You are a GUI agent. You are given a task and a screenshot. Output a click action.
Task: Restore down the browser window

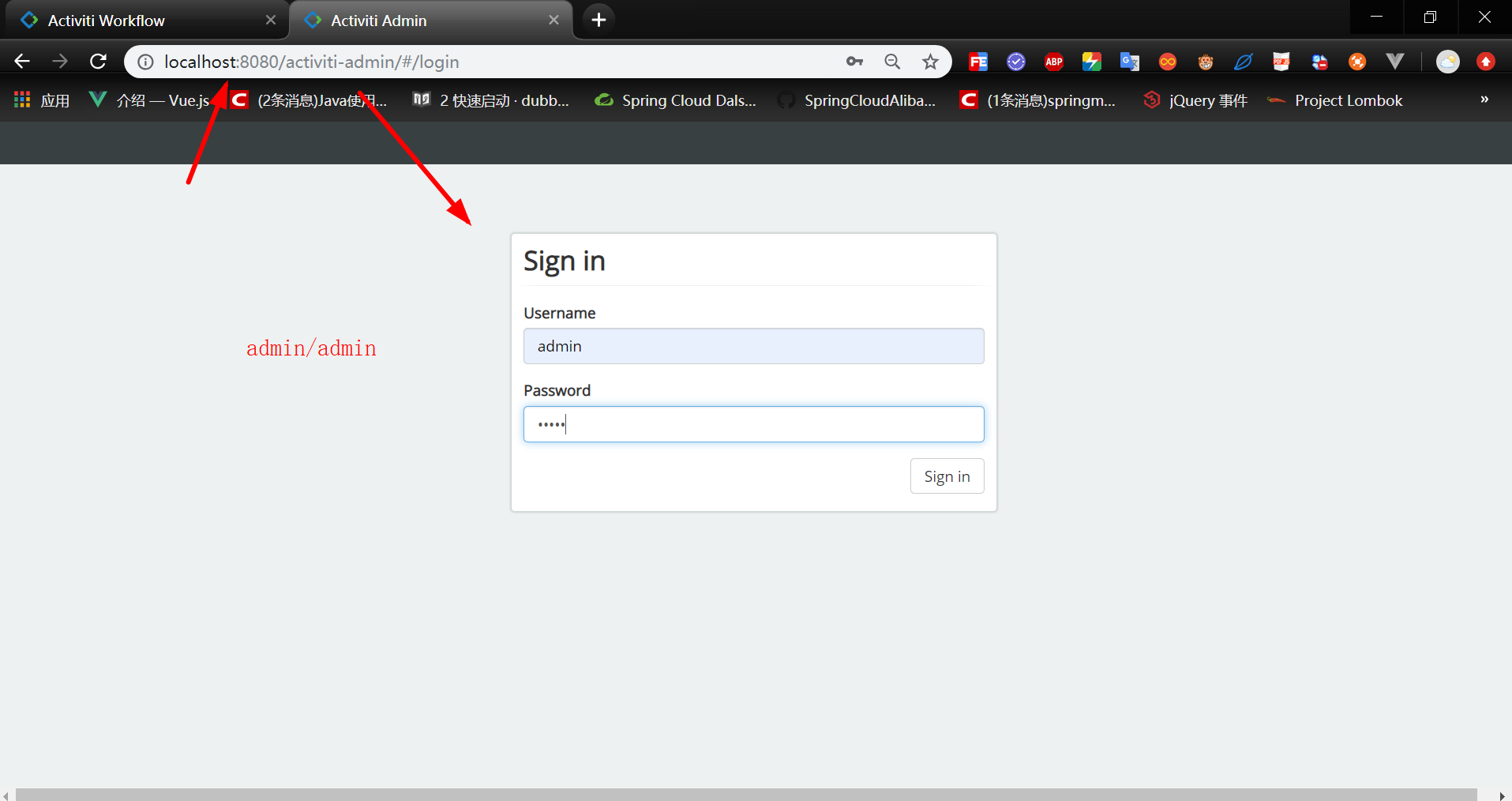pos(1430,17)
